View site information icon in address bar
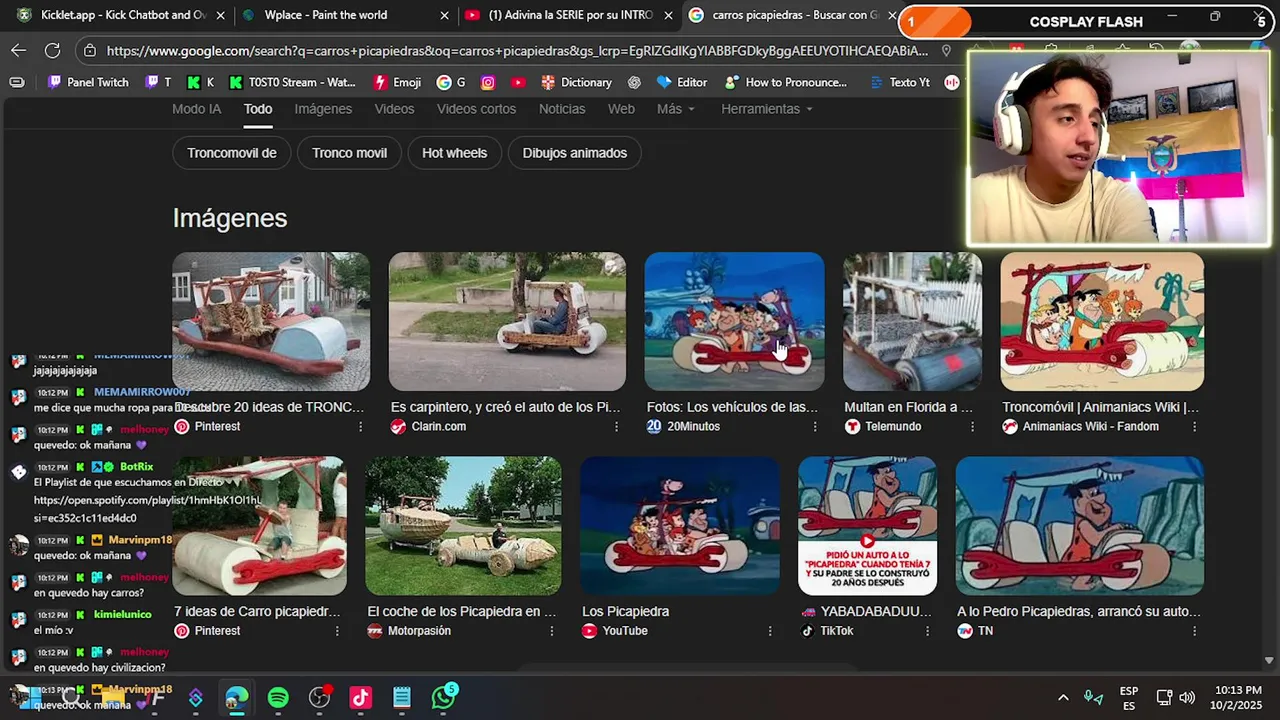This screenshot has height=720, width=1280. (90, 50)
